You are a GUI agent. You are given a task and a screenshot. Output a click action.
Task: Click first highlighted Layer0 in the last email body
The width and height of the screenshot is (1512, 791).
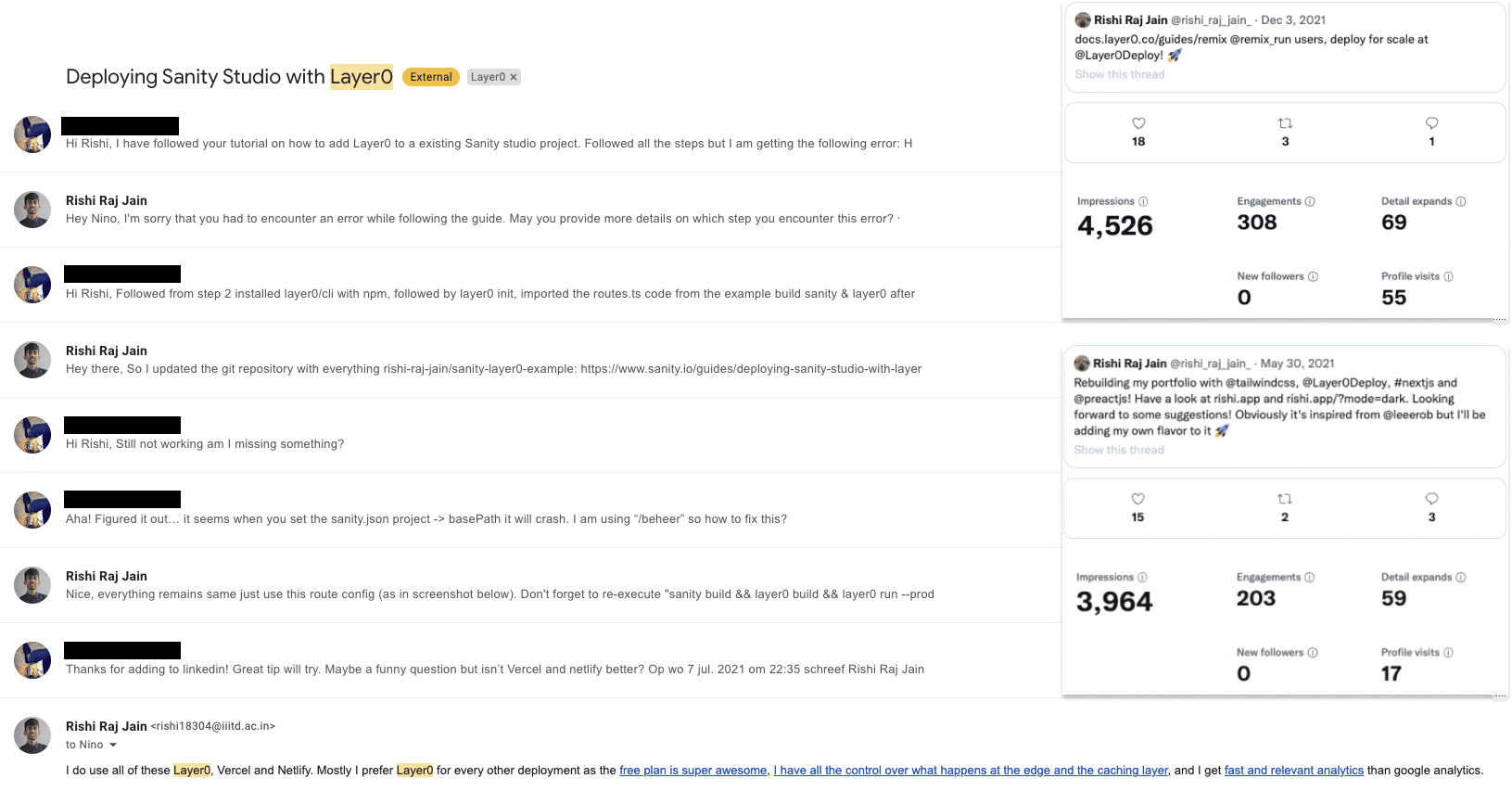pos(192,771)
